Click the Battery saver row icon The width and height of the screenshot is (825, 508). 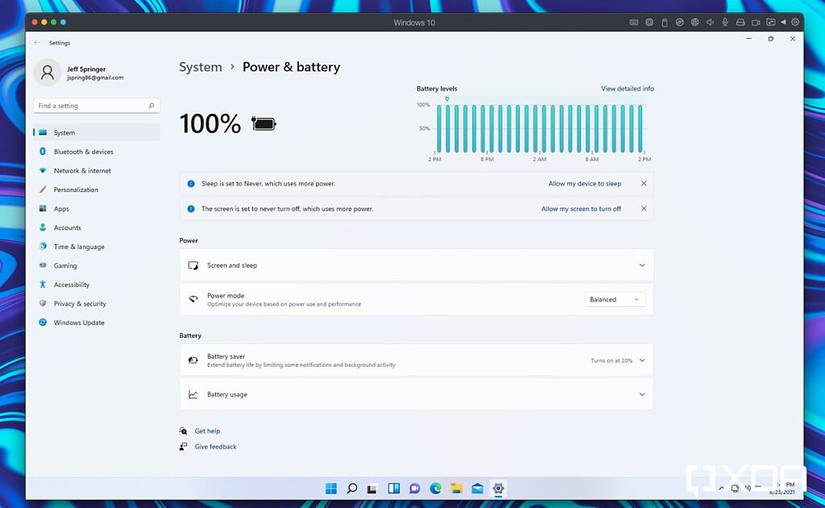click(x=193, y=360)
